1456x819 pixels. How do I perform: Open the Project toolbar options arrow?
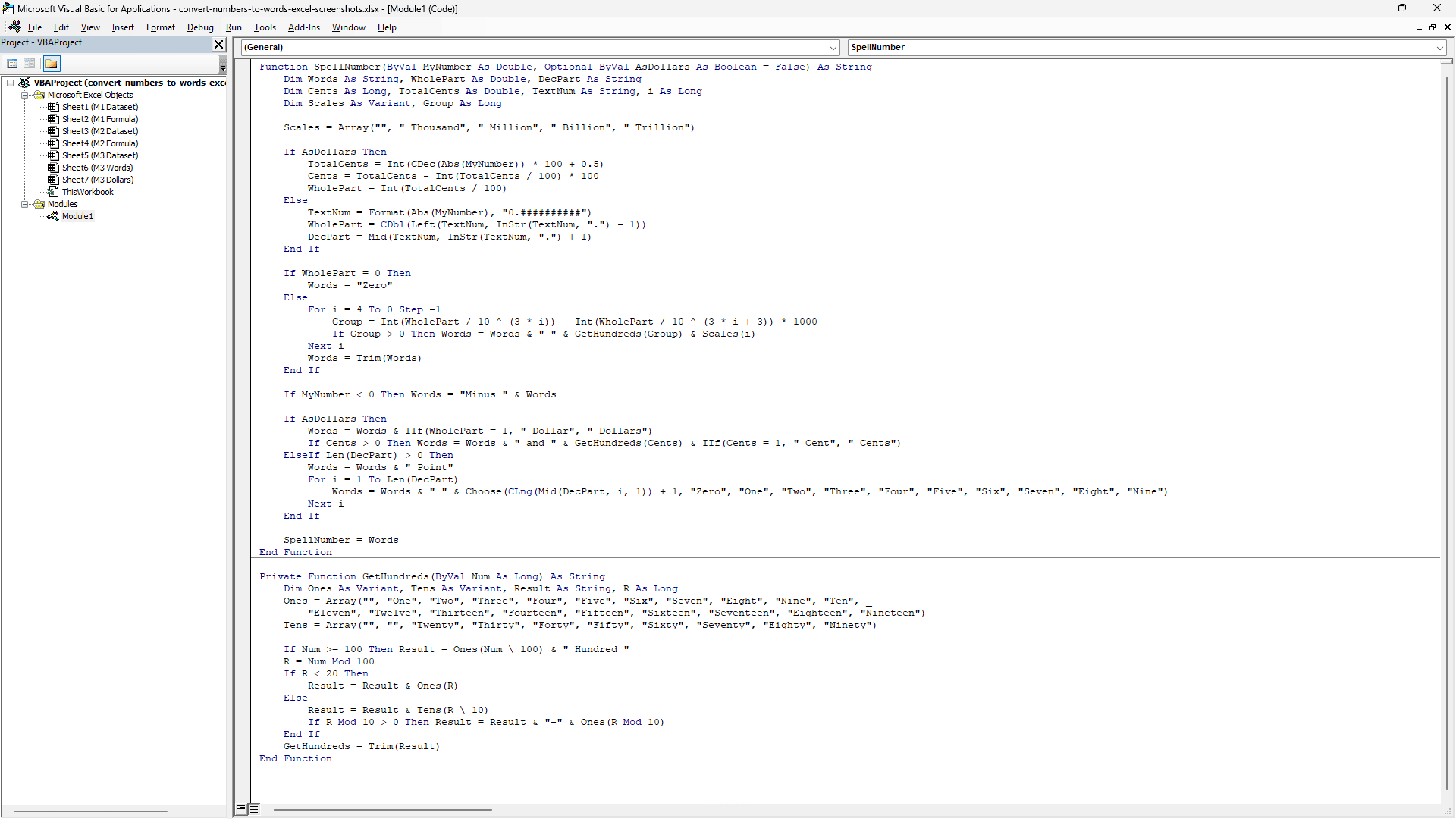click(223, 64)
